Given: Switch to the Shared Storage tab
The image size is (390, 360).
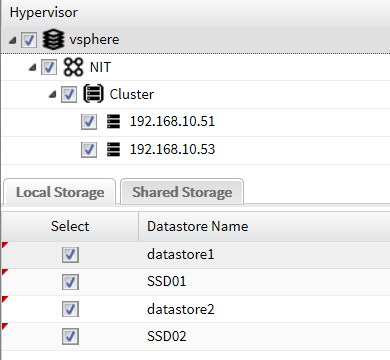Looking at the screenshot, I should (x=182, y=192).
